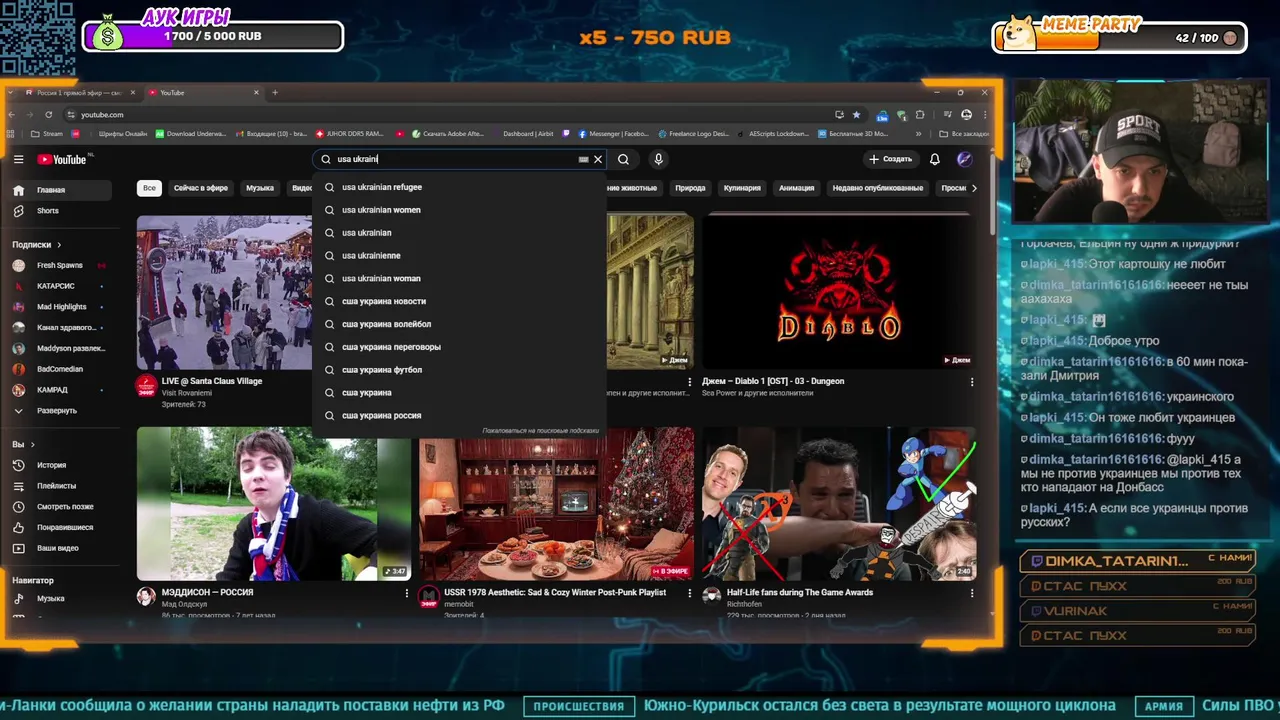Click the magnifier search button
Screen dimensions: 1280x720
(623, 159)
